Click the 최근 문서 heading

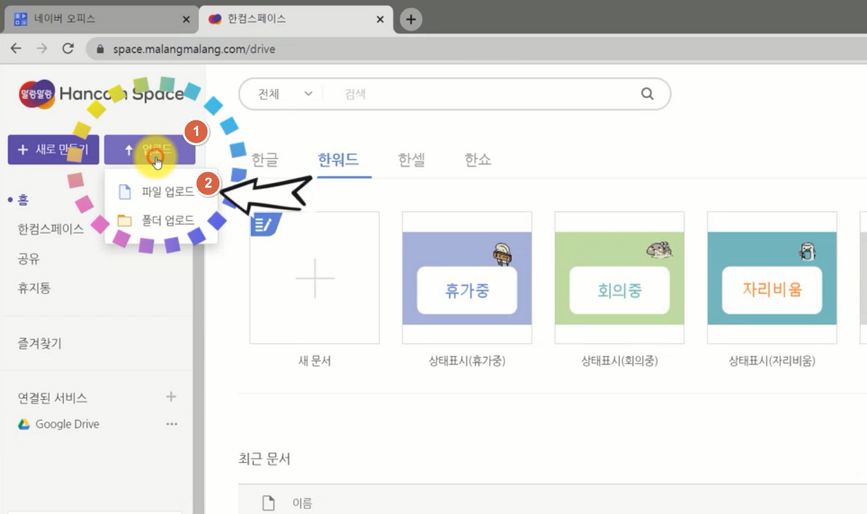click(x=264, y=459)
